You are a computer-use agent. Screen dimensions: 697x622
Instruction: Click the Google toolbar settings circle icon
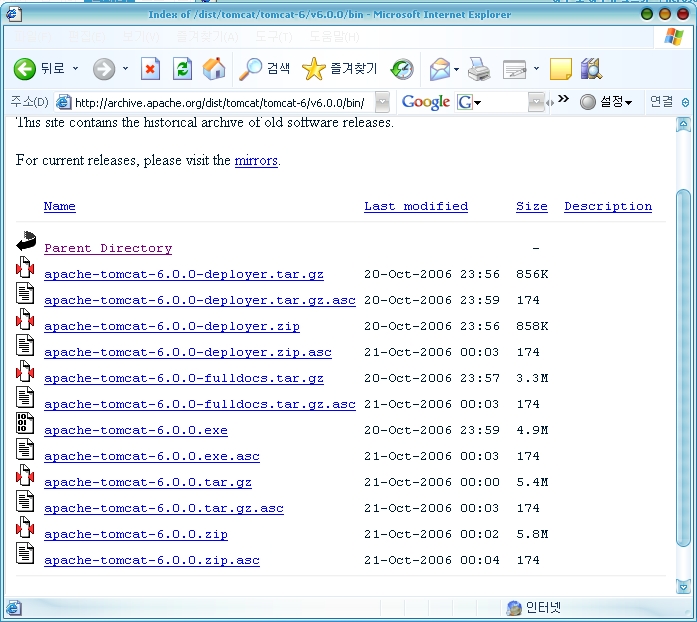588,102
